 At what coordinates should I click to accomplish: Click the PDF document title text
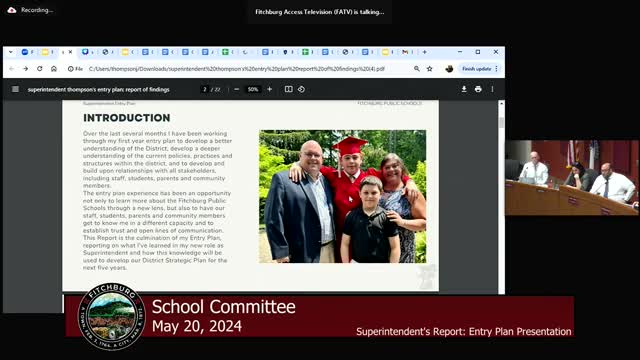tap(98, 89)
